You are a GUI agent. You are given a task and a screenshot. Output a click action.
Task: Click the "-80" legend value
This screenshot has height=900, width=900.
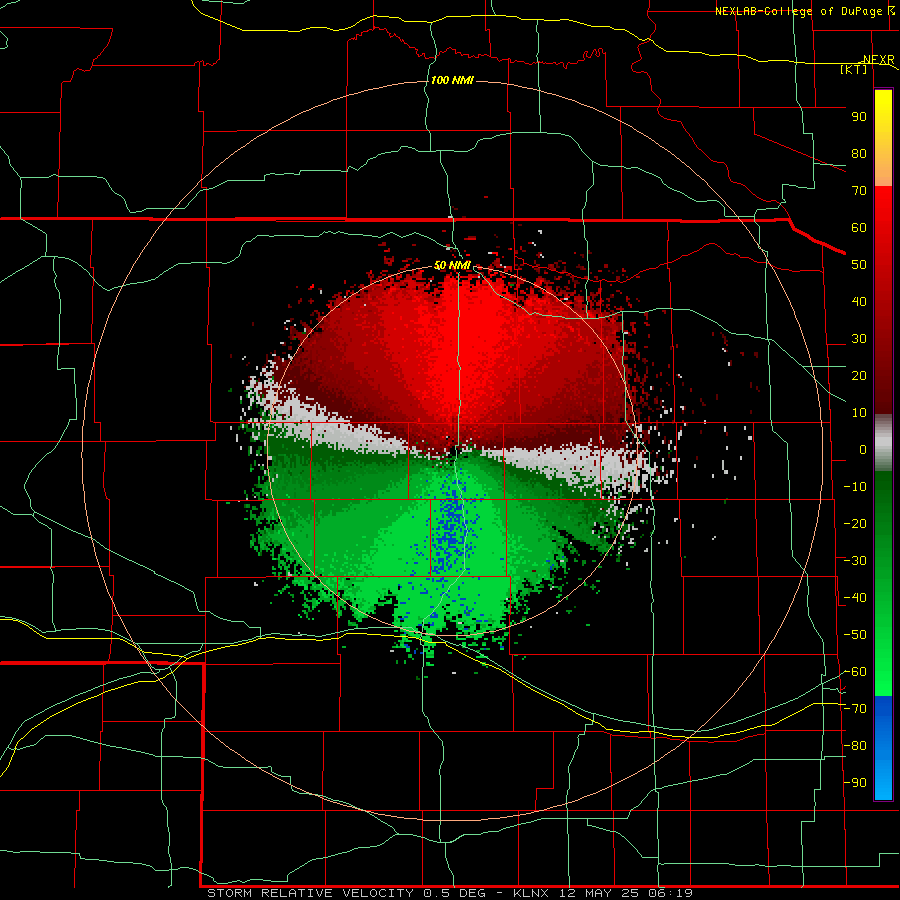(855, 746)
